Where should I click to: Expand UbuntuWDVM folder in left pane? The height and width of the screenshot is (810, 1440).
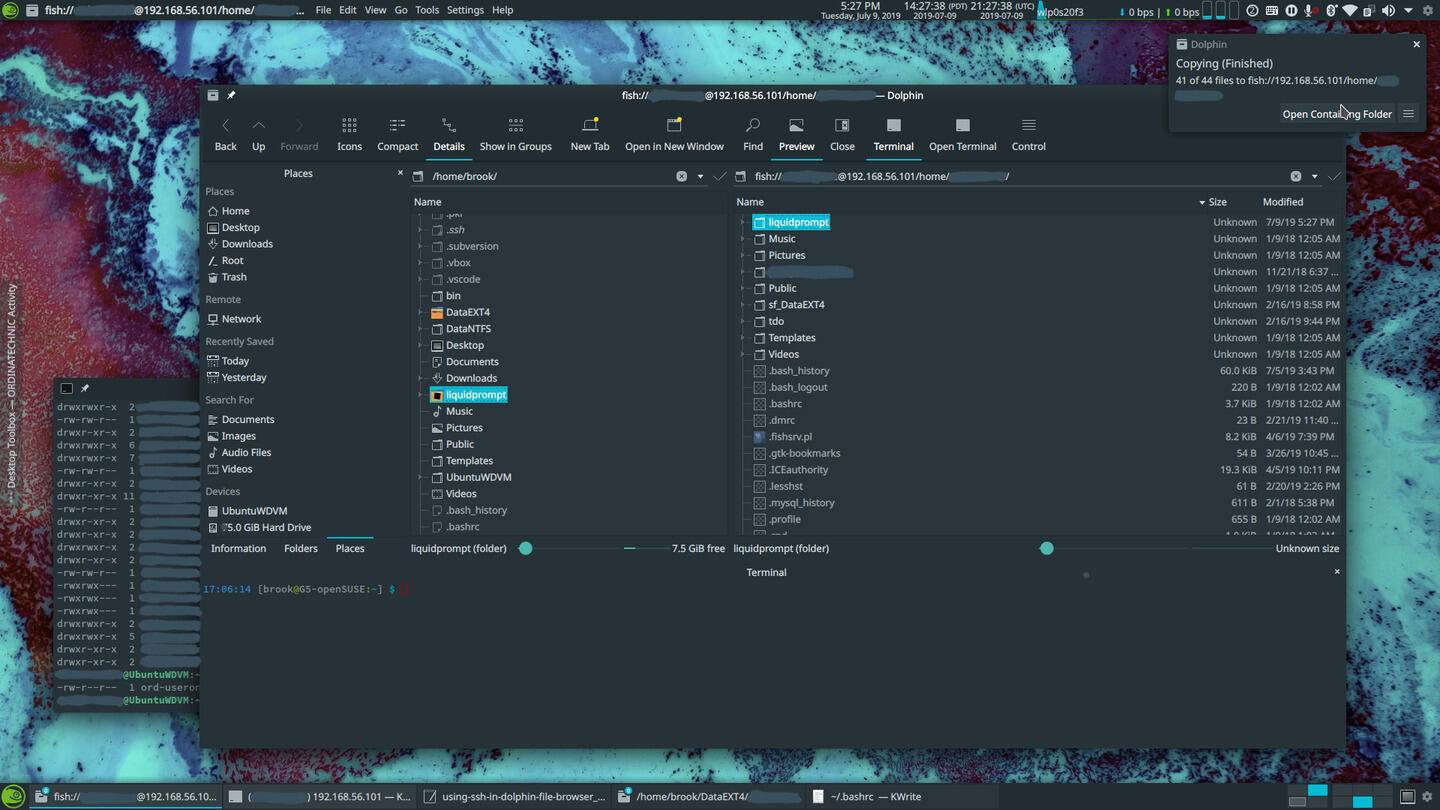pyautogui.click(x=421, y=477)
